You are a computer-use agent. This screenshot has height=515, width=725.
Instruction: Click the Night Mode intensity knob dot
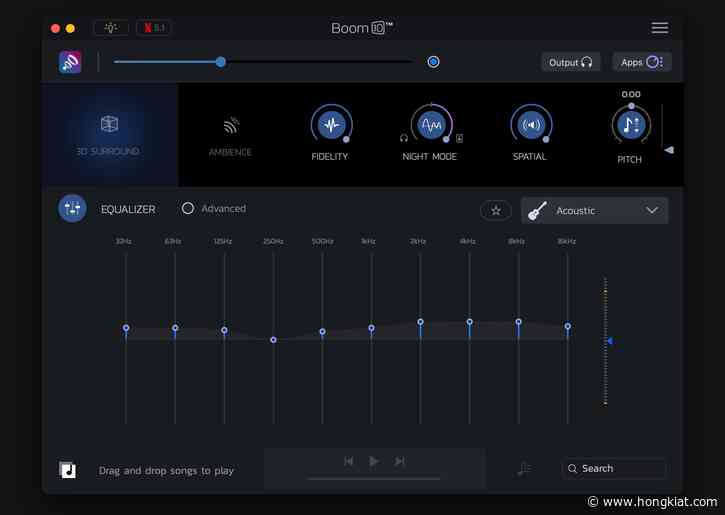(446, 139)
